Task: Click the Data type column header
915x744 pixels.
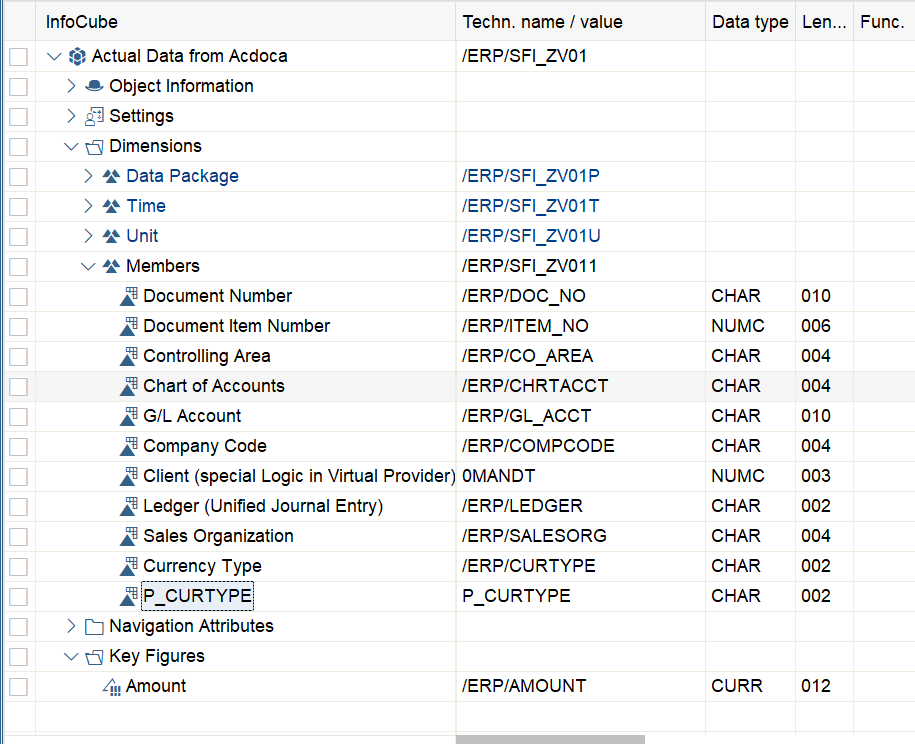Action: click(x=750, y=22)
